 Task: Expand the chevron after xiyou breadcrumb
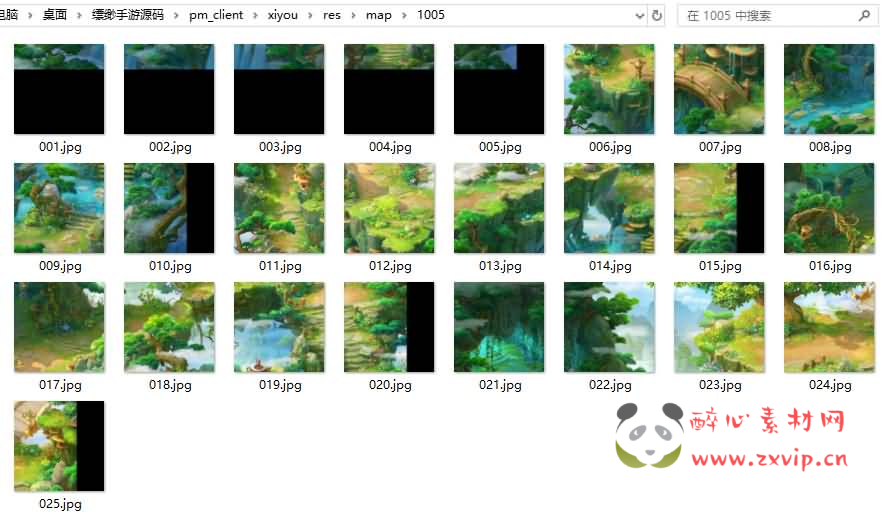point(309,16)
